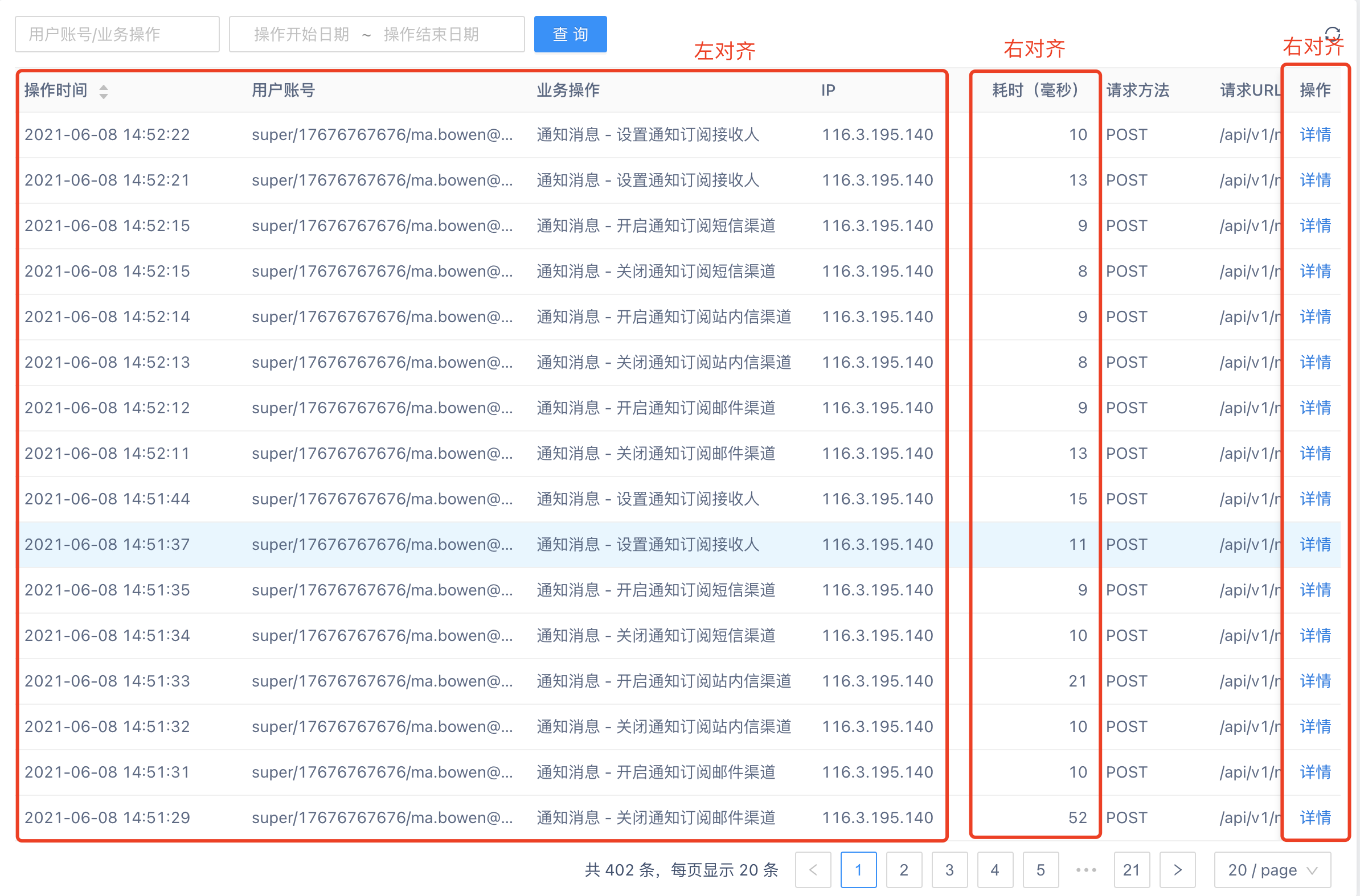This screenshot has width=1360, height=896.
Task: Sort by 操作时间 using the sort arrows
Action: (104, 91)
